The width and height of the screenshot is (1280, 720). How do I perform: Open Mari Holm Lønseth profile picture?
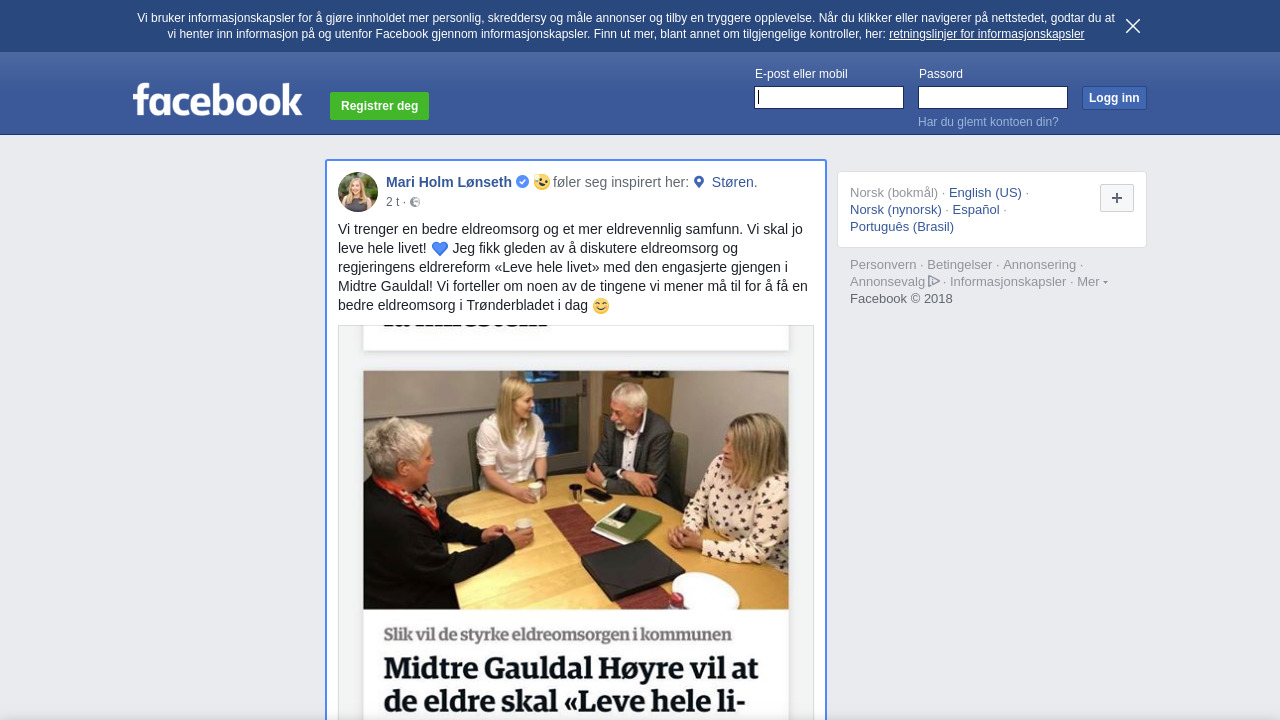[x=358, y=192]
